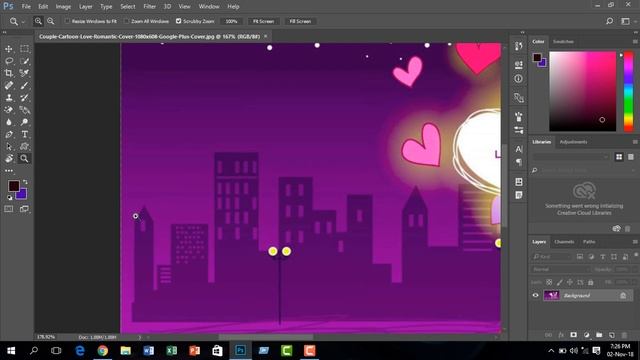640x360 pixels.
Task: Toggle libraries grid view icon
Action: (619, 157)
